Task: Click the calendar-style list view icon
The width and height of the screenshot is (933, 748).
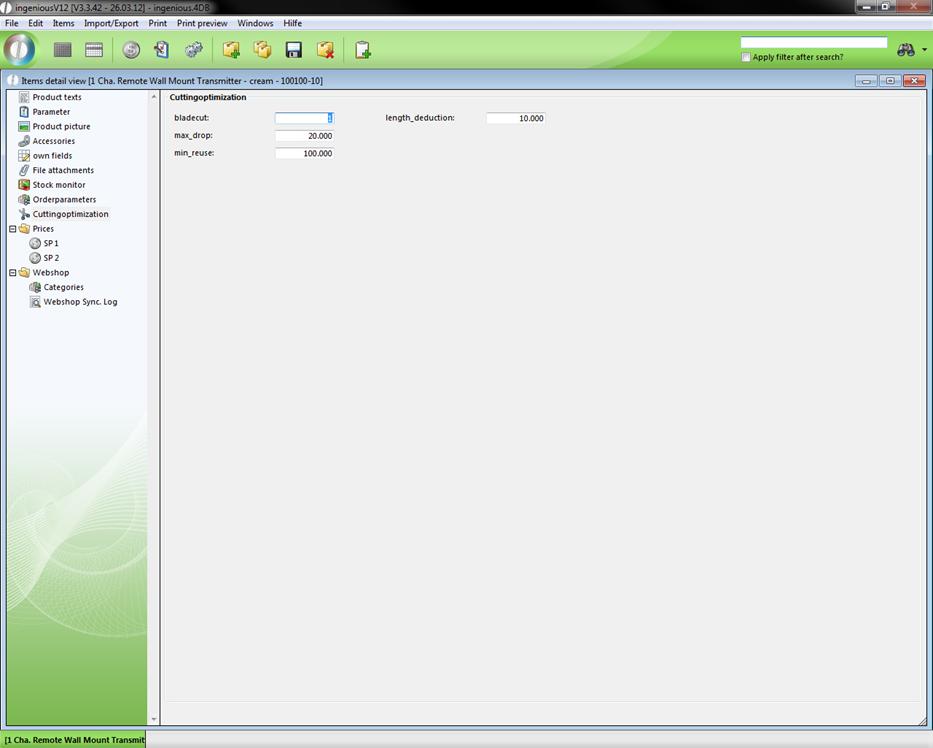Action: click(94, 50)
